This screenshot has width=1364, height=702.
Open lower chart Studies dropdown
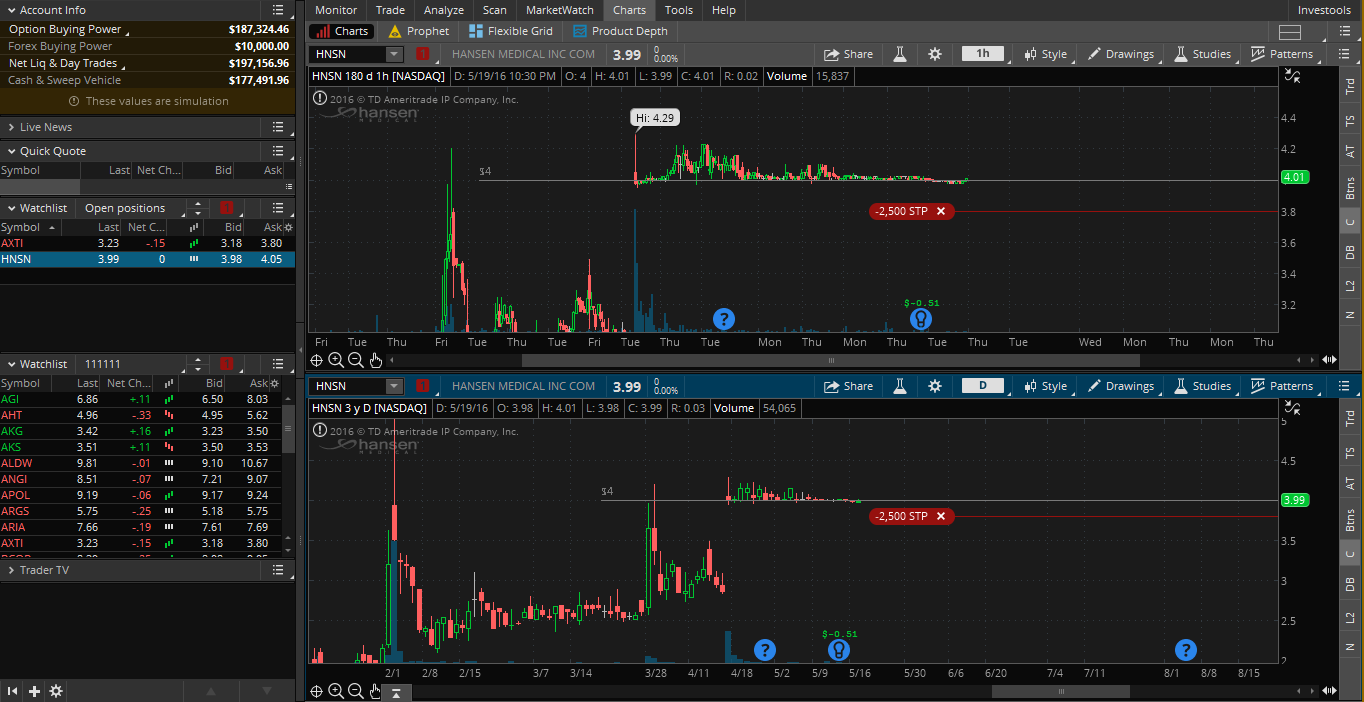tap(1203, 386)
